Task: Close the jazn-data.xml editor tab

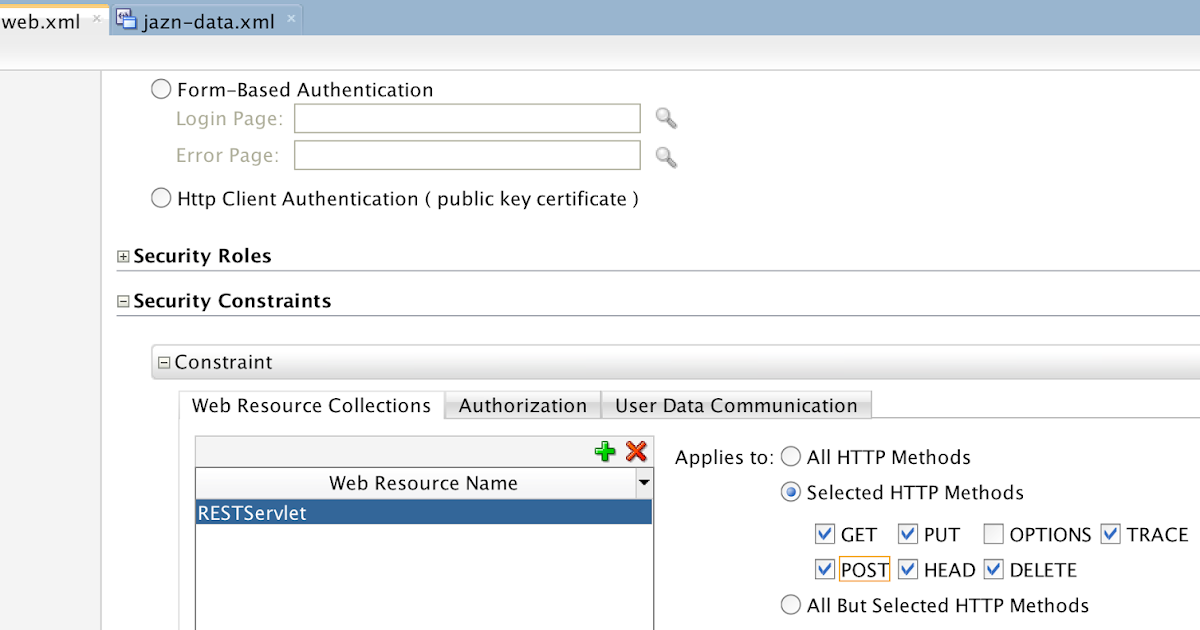Action: [290, 18]
